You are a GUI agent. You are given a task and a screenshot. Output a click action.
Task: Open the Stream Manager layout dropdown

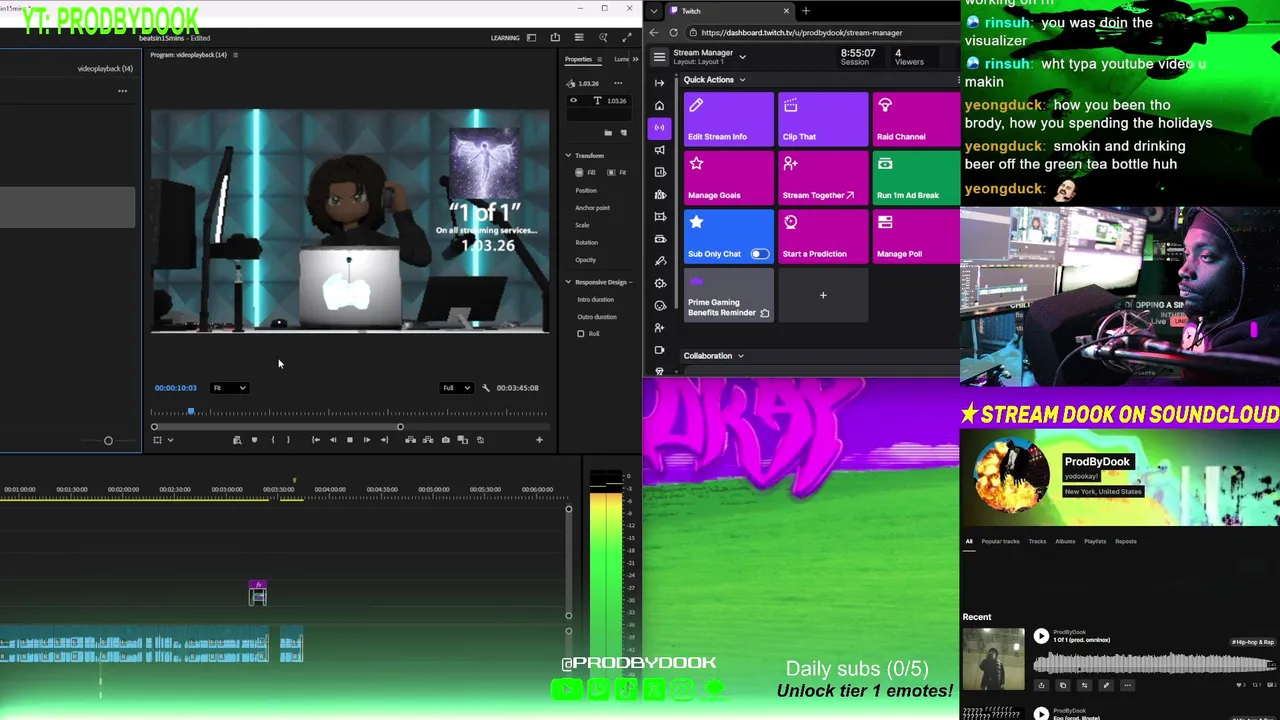[742, 57]
